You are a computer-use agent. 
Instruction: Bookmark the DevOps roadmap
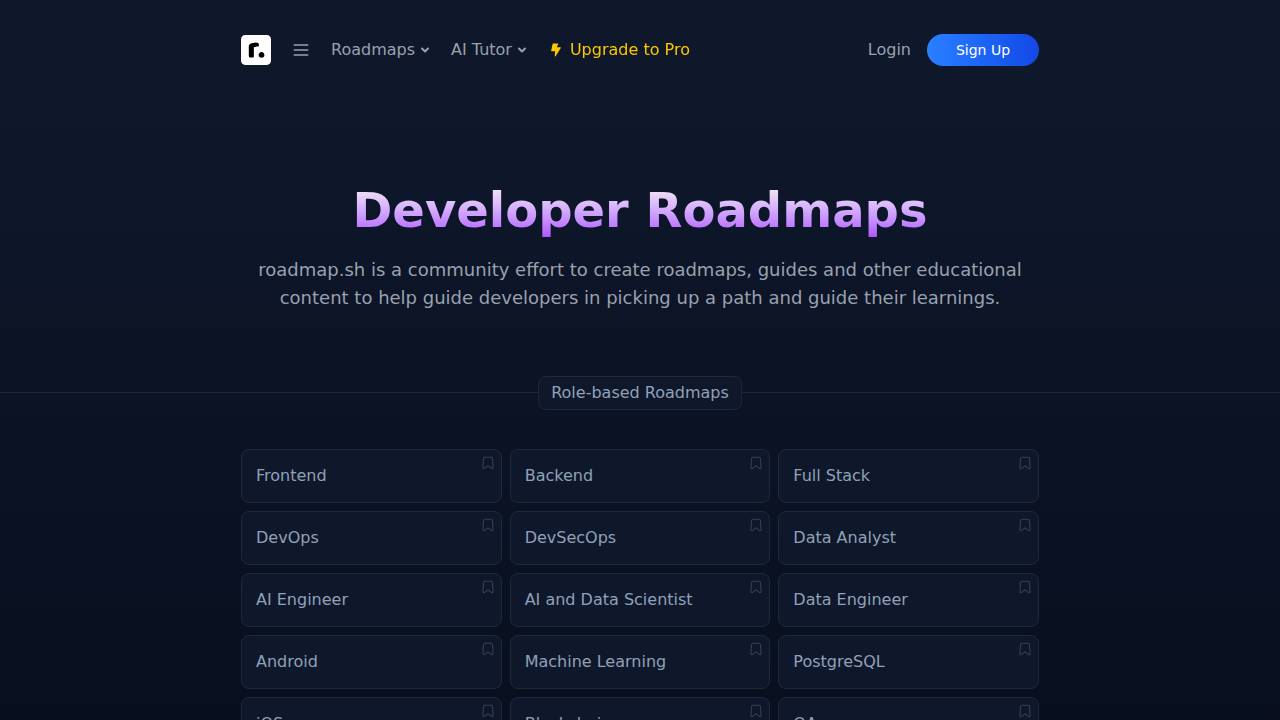pyautogui.click(x=487, y=525)
